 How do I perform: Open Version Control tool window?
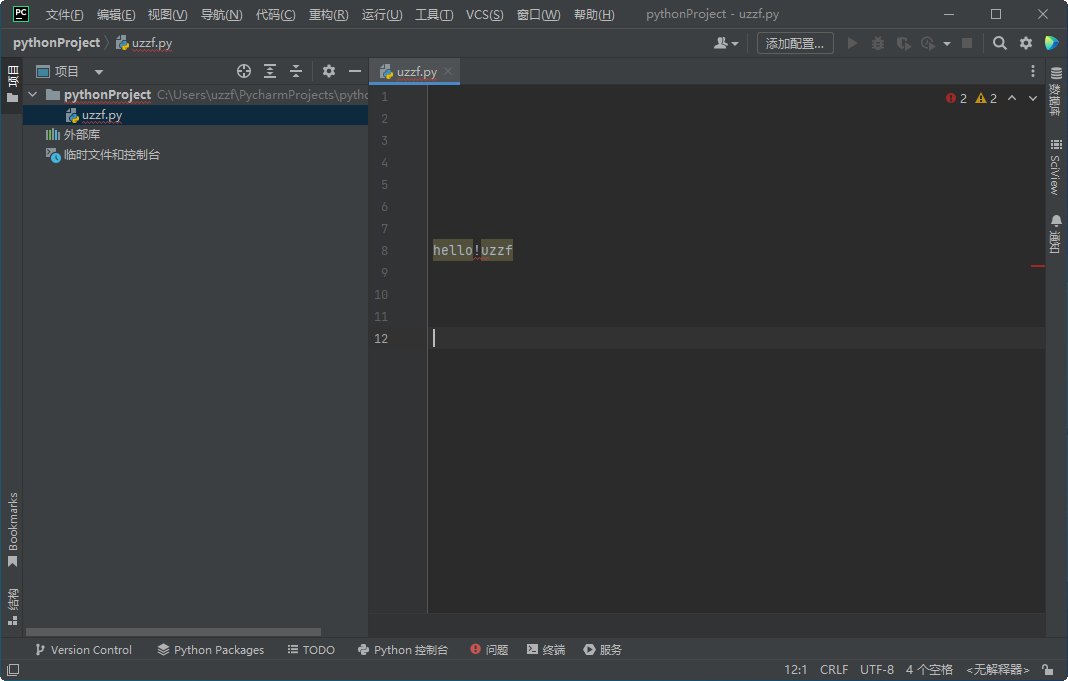(83, 650)
